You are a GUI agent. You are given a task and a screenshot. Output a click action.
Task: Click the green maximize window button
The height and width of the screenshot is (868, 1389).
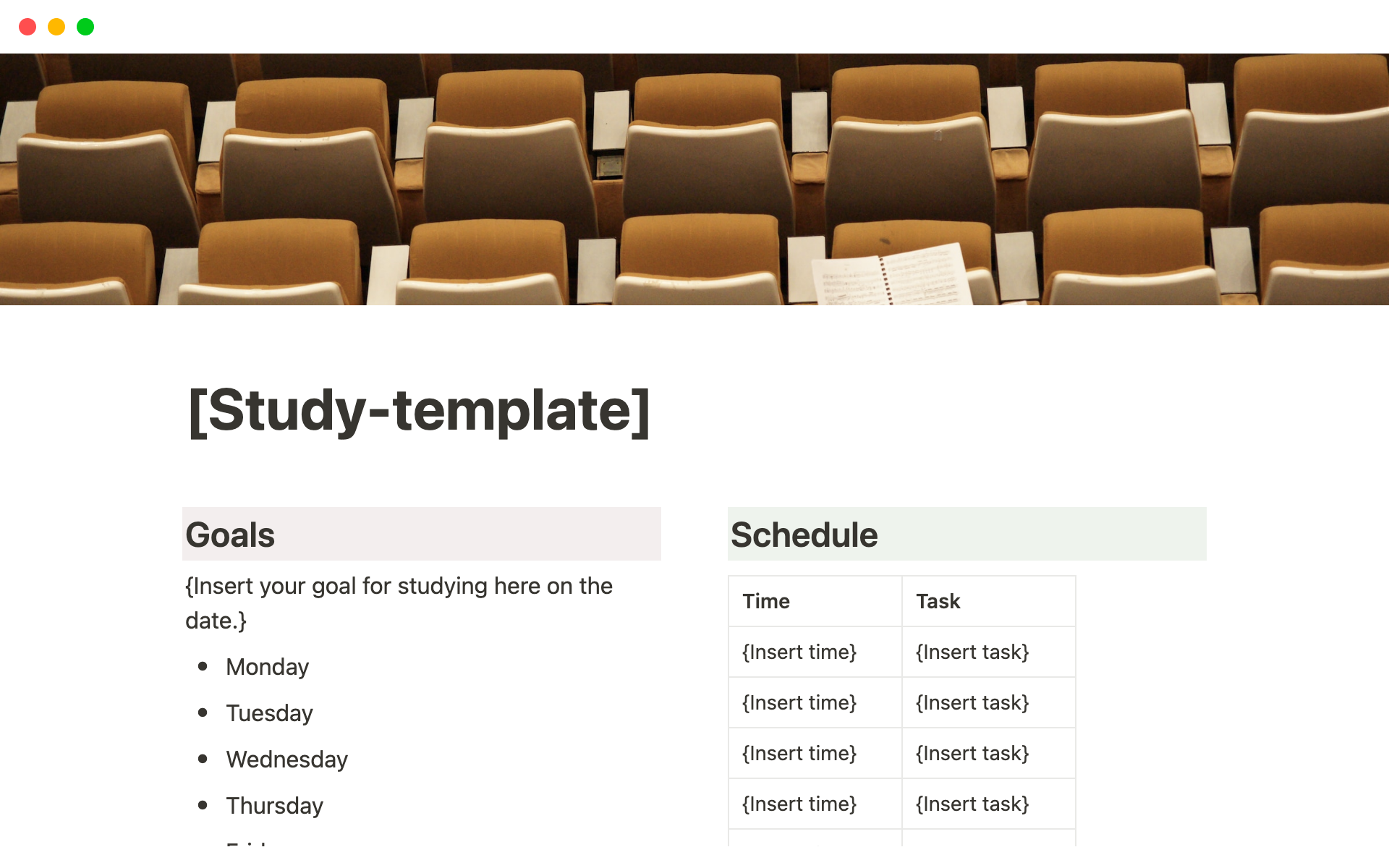coord(85,27)
